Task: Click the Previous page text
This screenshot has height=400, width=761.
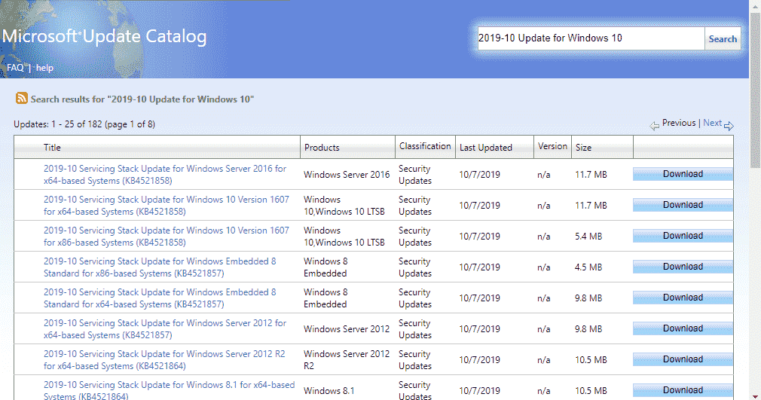Action: tap(678, 123)
